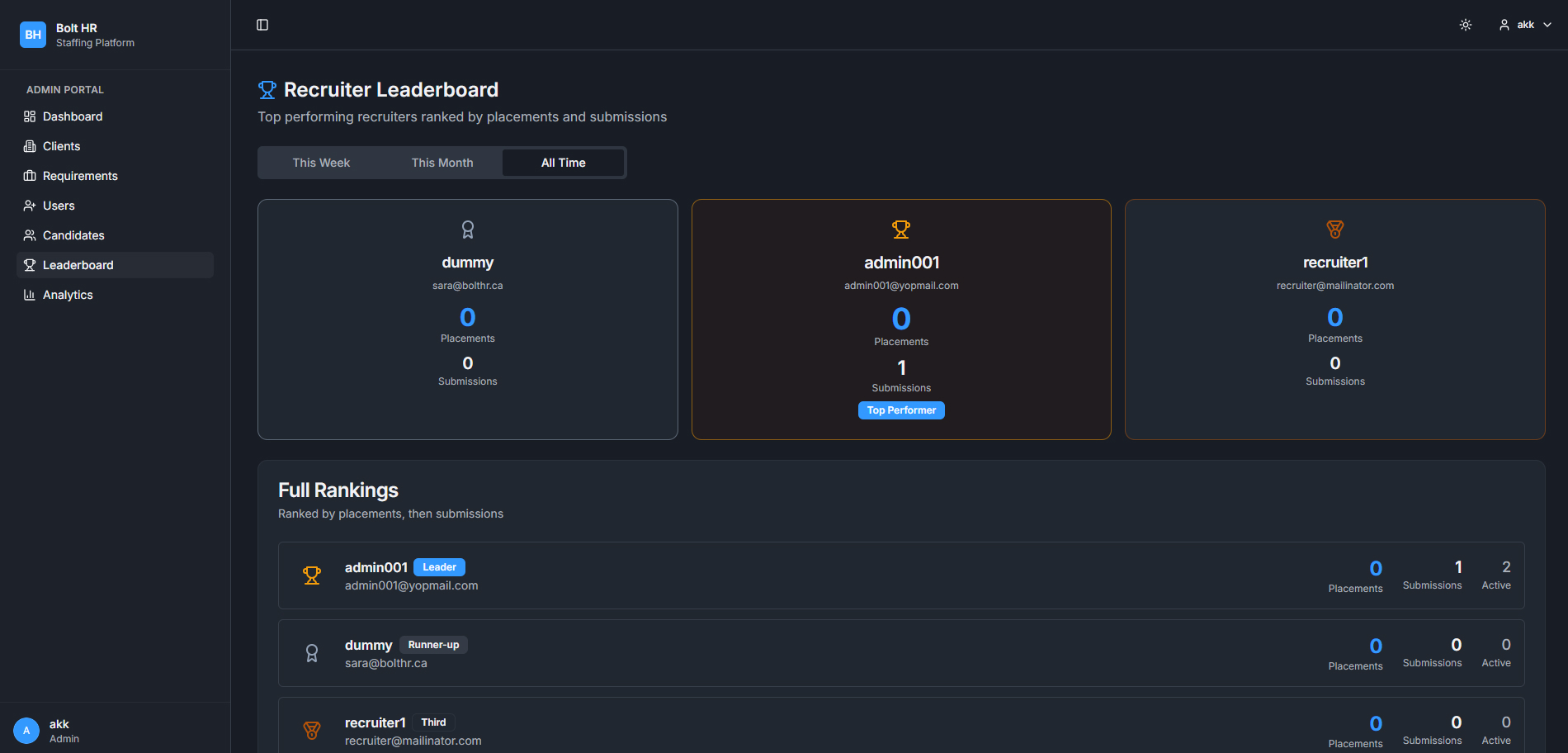Click the Top Performer badge
Viewport: 1568px width, 753px height.
[x=901, y=410]
